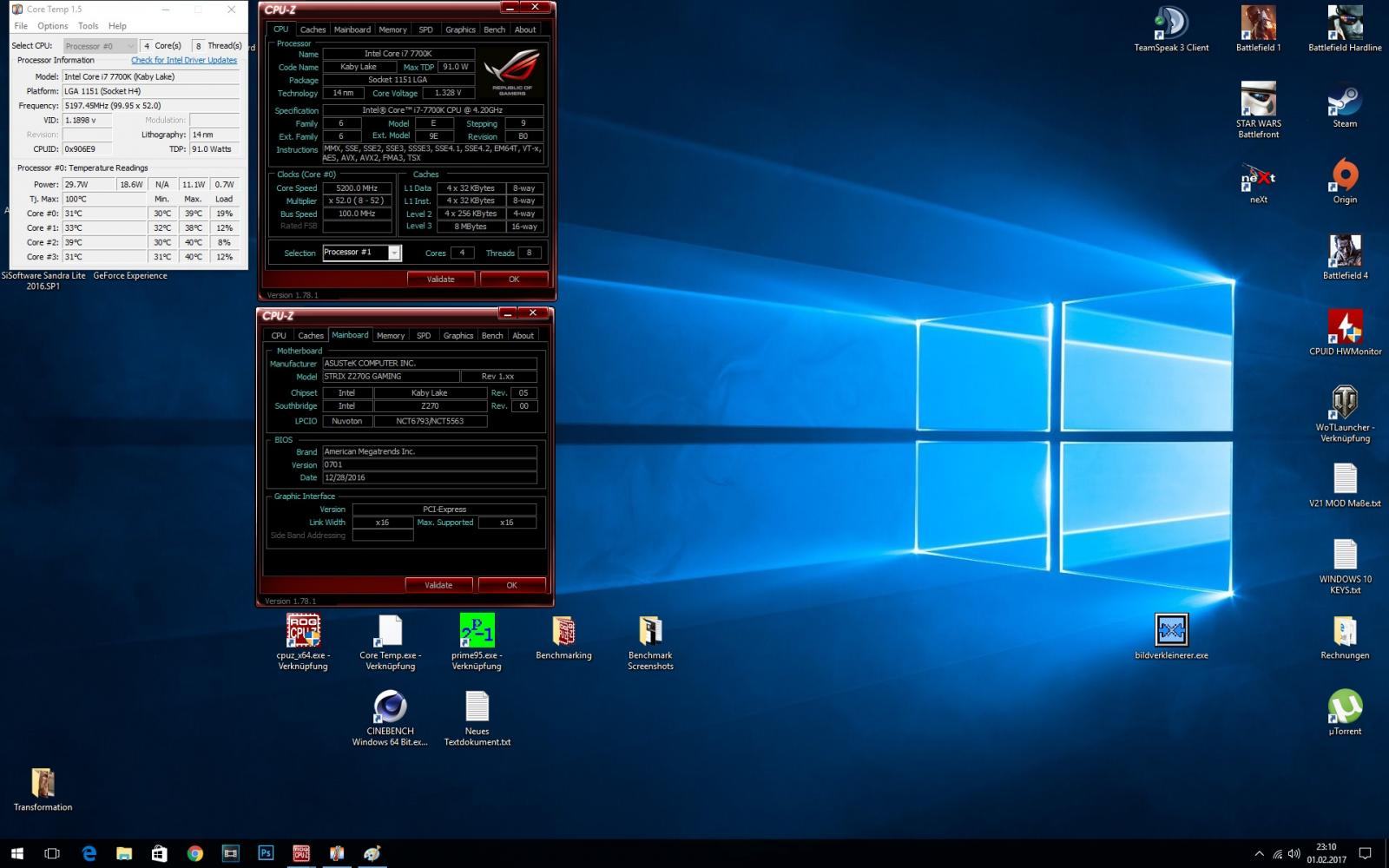Click Check for Intel Driver Updates link

tap(184, 60)
